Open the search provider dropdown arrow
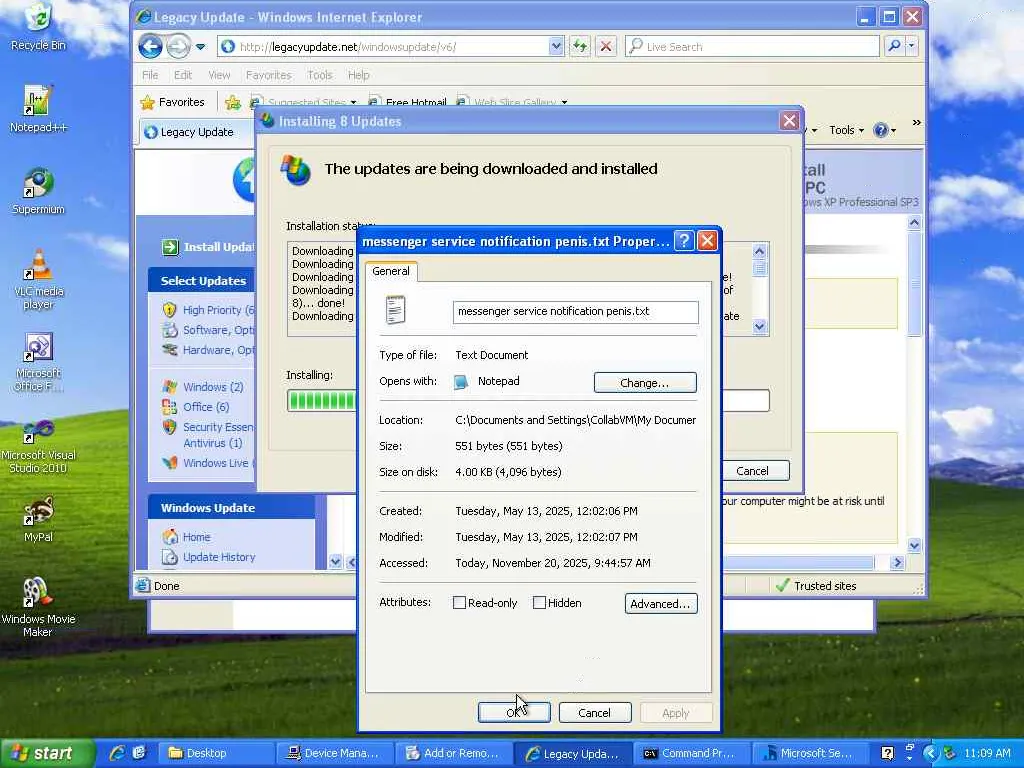The height and width of the screenshot is (768, 1024). coord(912,46)
